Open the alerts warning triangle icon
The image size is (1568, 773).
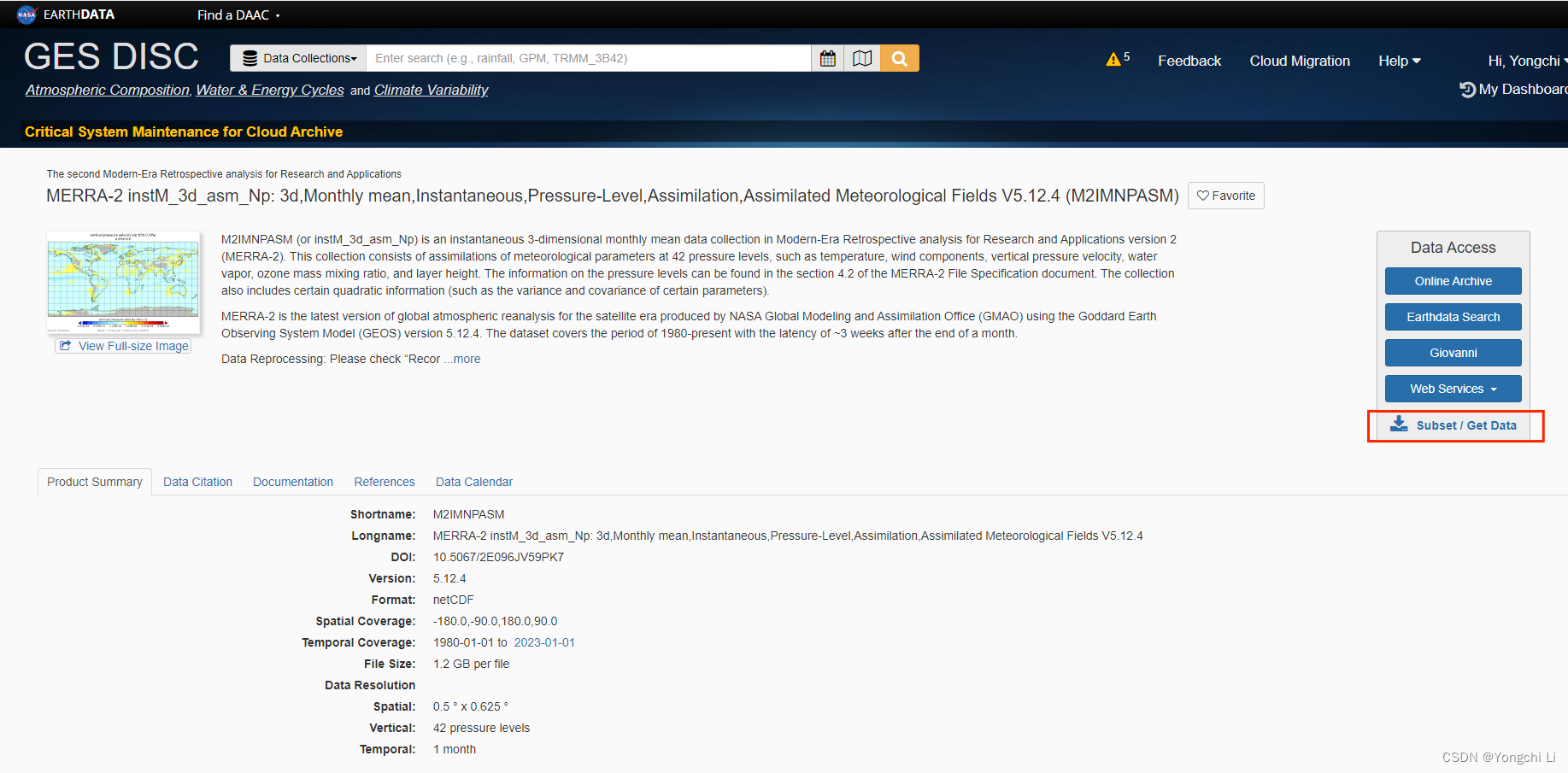coord(1113,58)
